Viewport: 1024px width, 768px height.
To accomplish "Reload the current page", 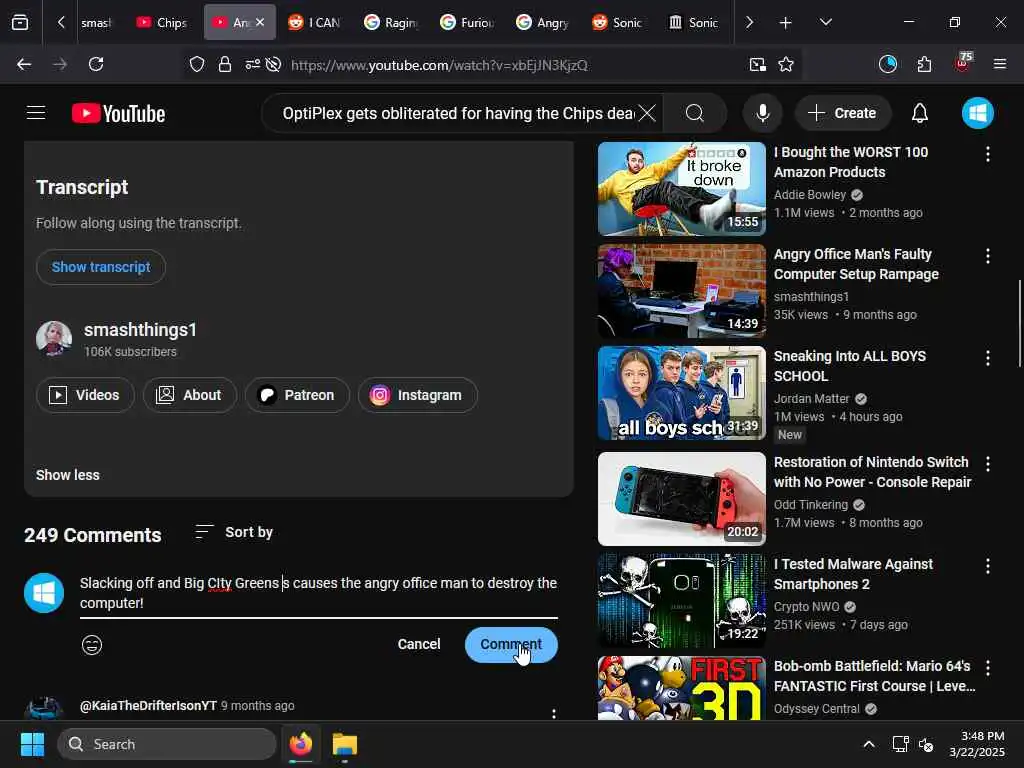I will (x=96, y=64).
